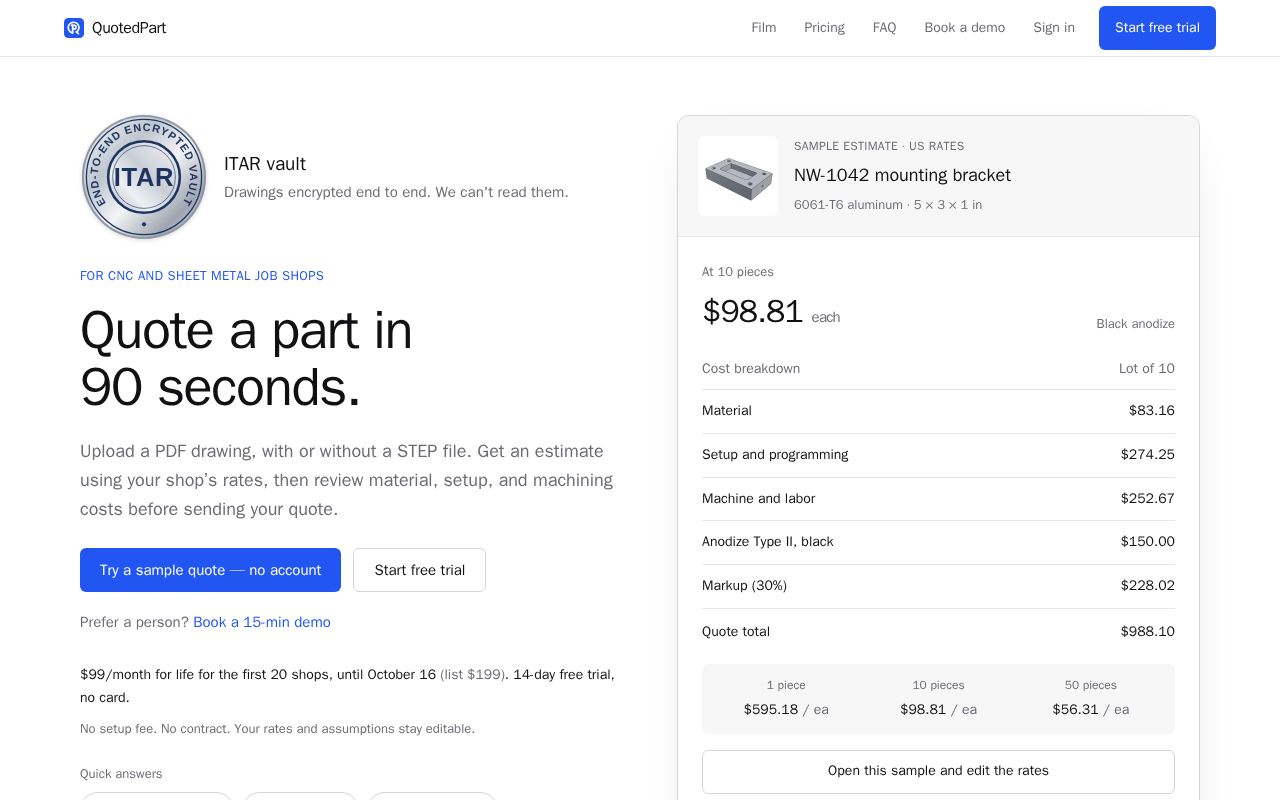The width and height of the screenshot is (1280, 800).
Task: Click NW-1042 mounting bracket title
Action: 902,175
